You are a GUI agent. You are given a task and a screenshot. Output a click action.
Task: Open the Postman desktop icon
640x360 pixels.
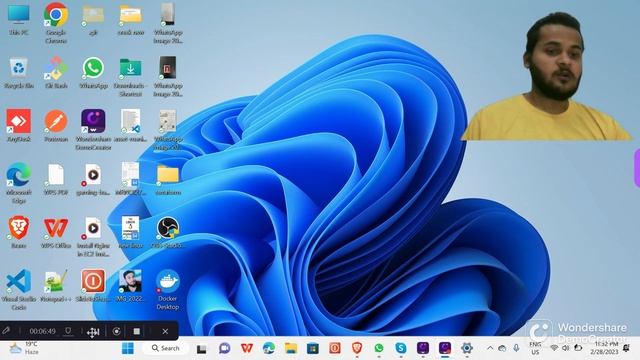click(x=56, y=126)
